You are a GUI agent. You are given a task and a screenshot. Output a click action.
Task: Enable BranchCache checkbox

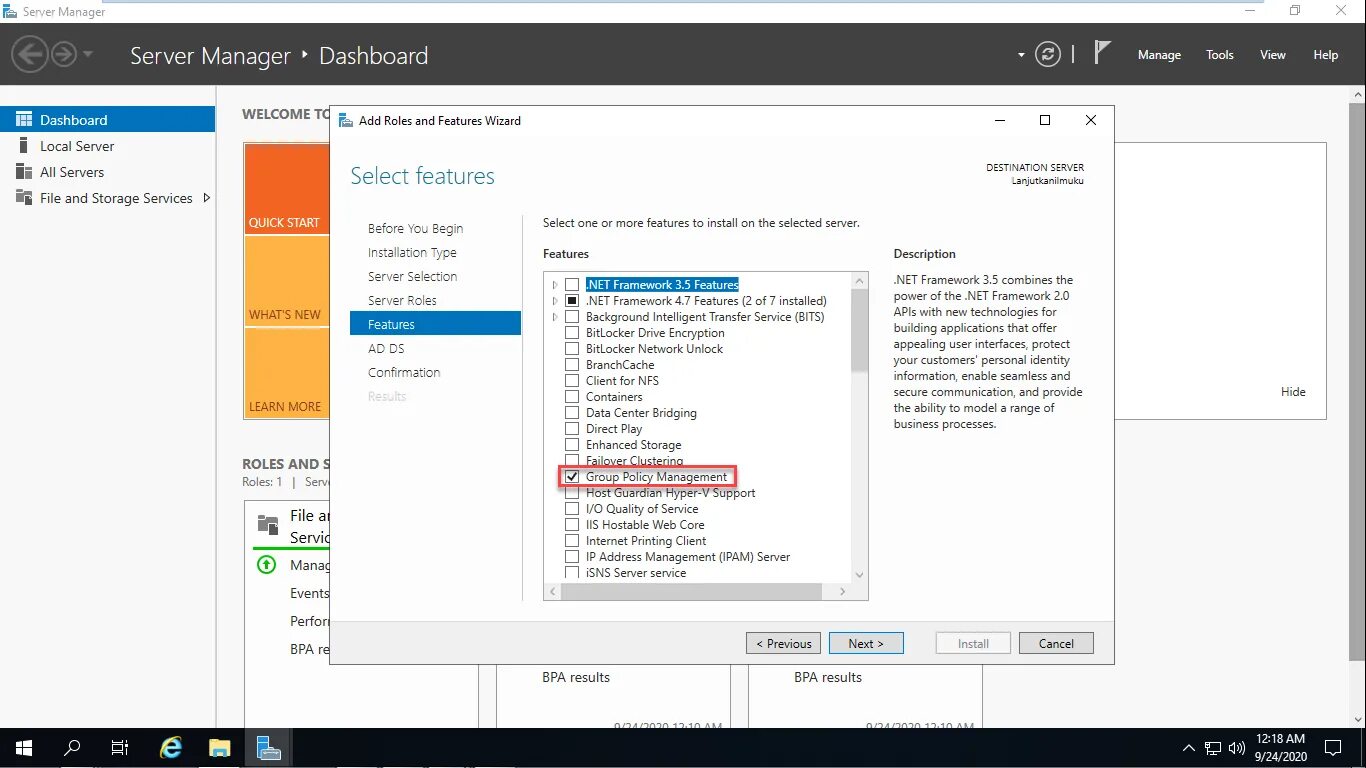[572, 365]
